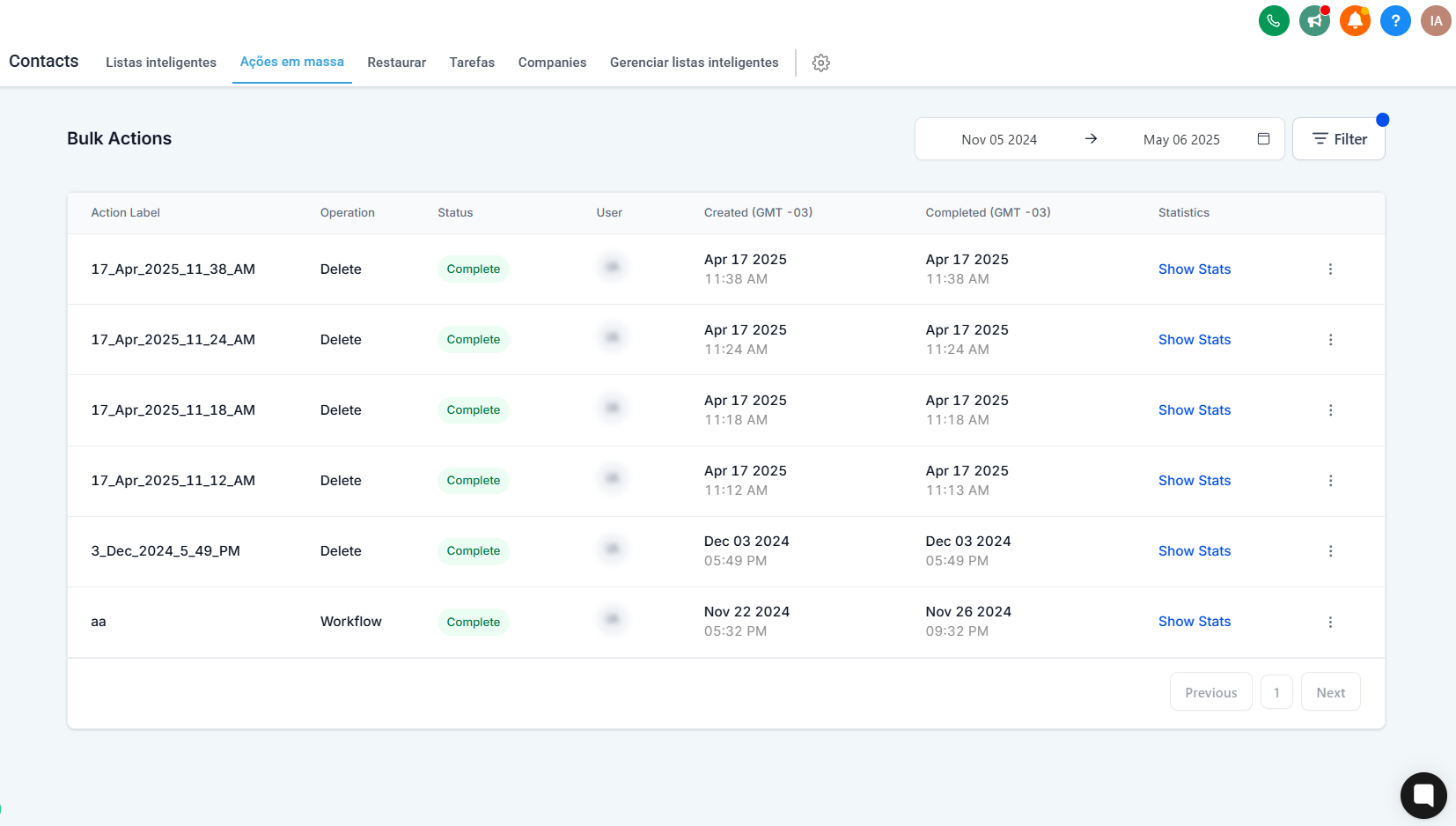Click the Statistics column header

(x=1184, y=212)
